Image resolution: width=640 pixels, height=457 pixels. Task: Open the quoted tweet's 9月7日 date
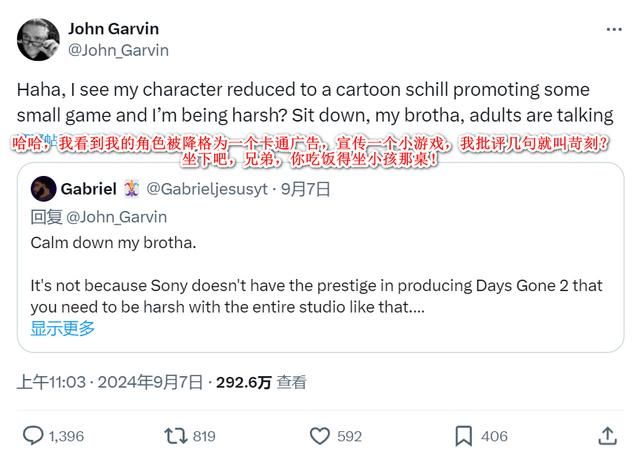[x=305, y=189]
